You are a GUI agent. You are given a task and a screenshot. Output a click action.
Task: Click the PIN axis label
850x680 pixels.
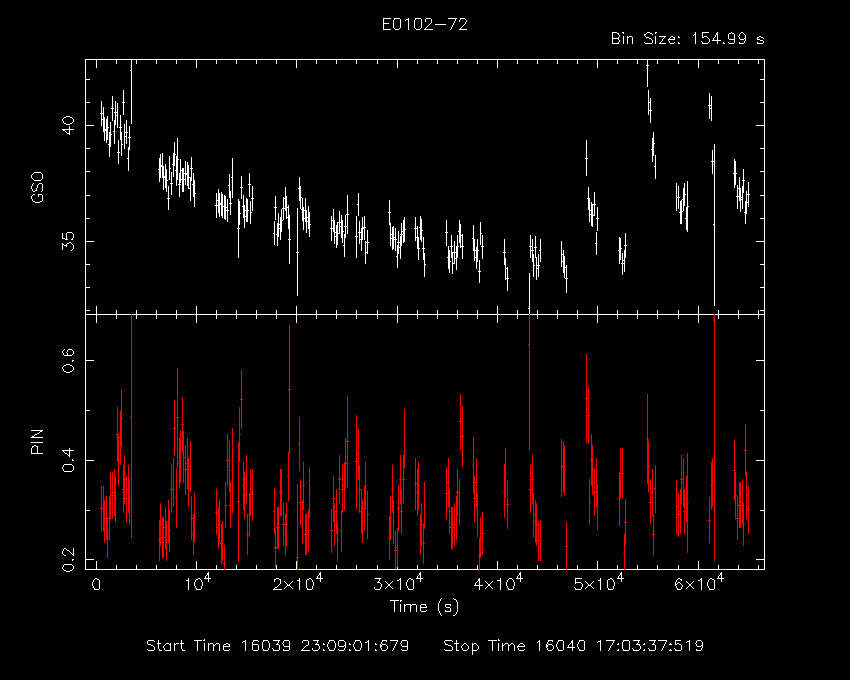[x=37, y=441]
